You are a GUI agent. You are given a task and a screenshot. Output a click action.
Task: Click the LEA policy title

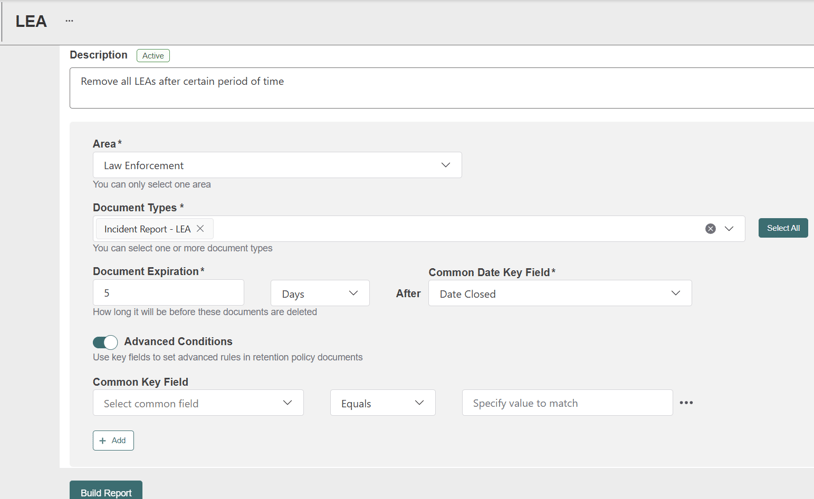(31, 21)
